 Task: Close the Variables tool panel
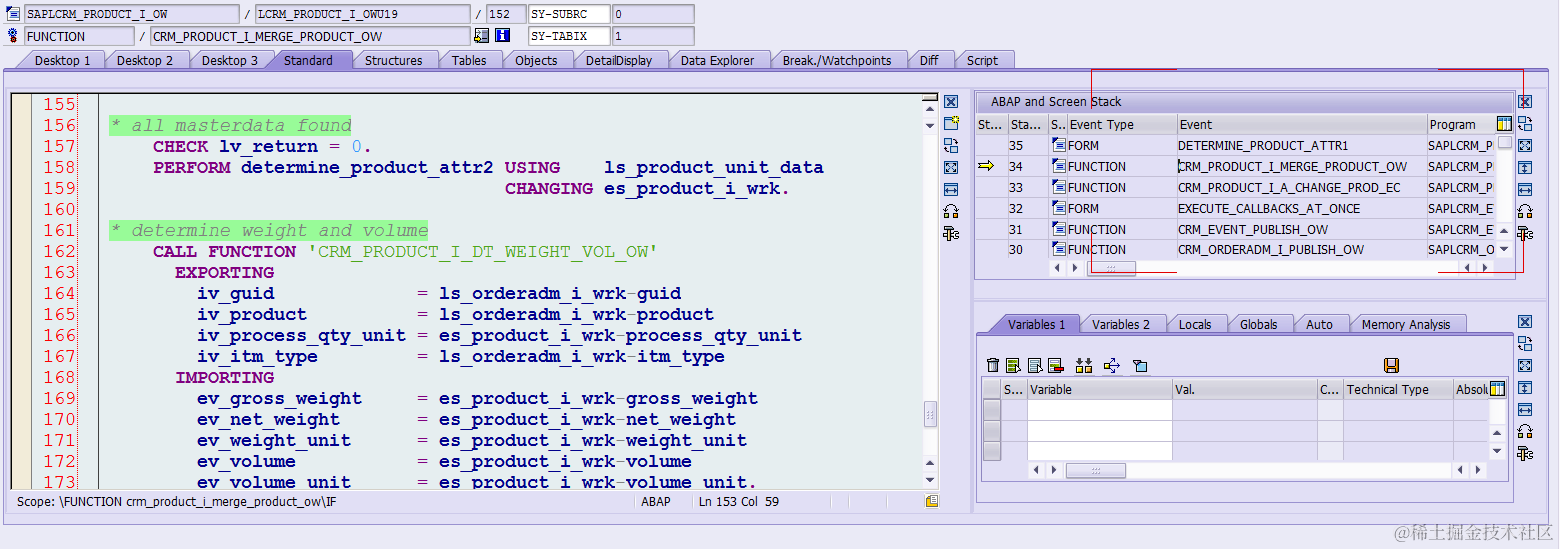[x=1525, y=322]
